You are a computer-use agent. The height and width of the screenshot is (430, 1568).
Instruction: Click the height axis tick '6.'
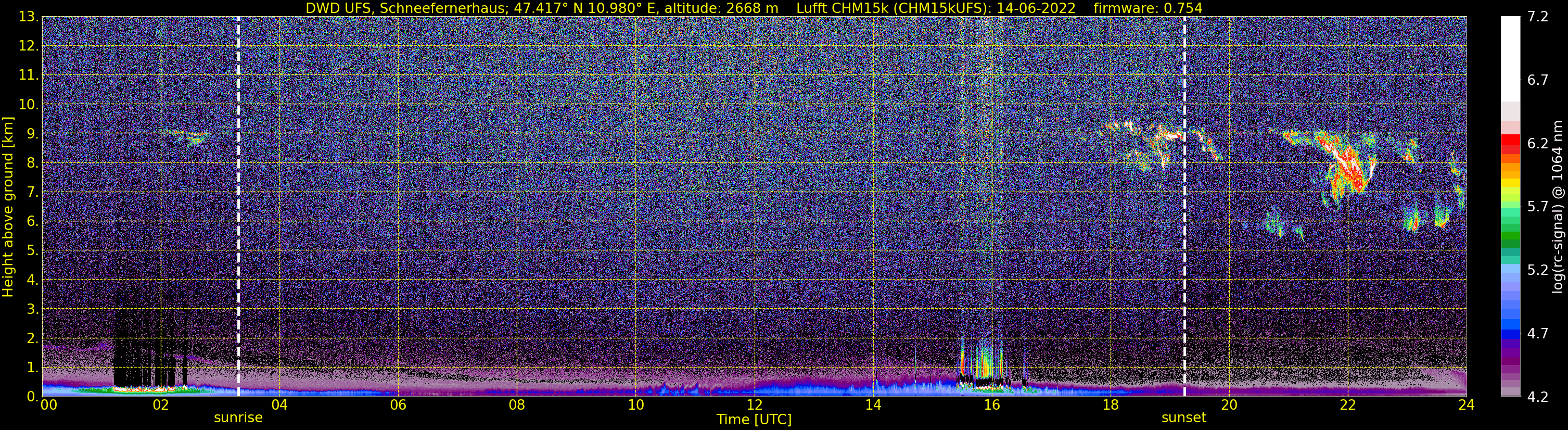coord(32,222)
